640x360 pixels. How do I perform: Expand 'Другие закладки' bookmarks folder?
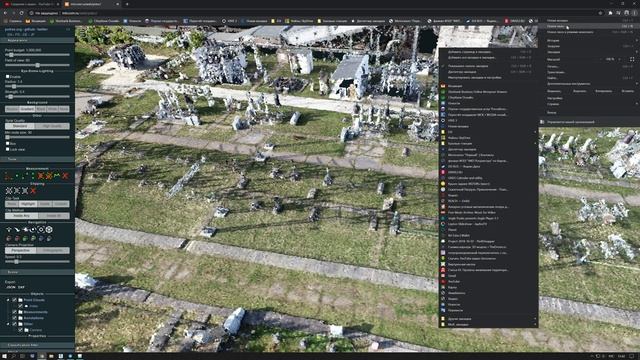[488, 319]
